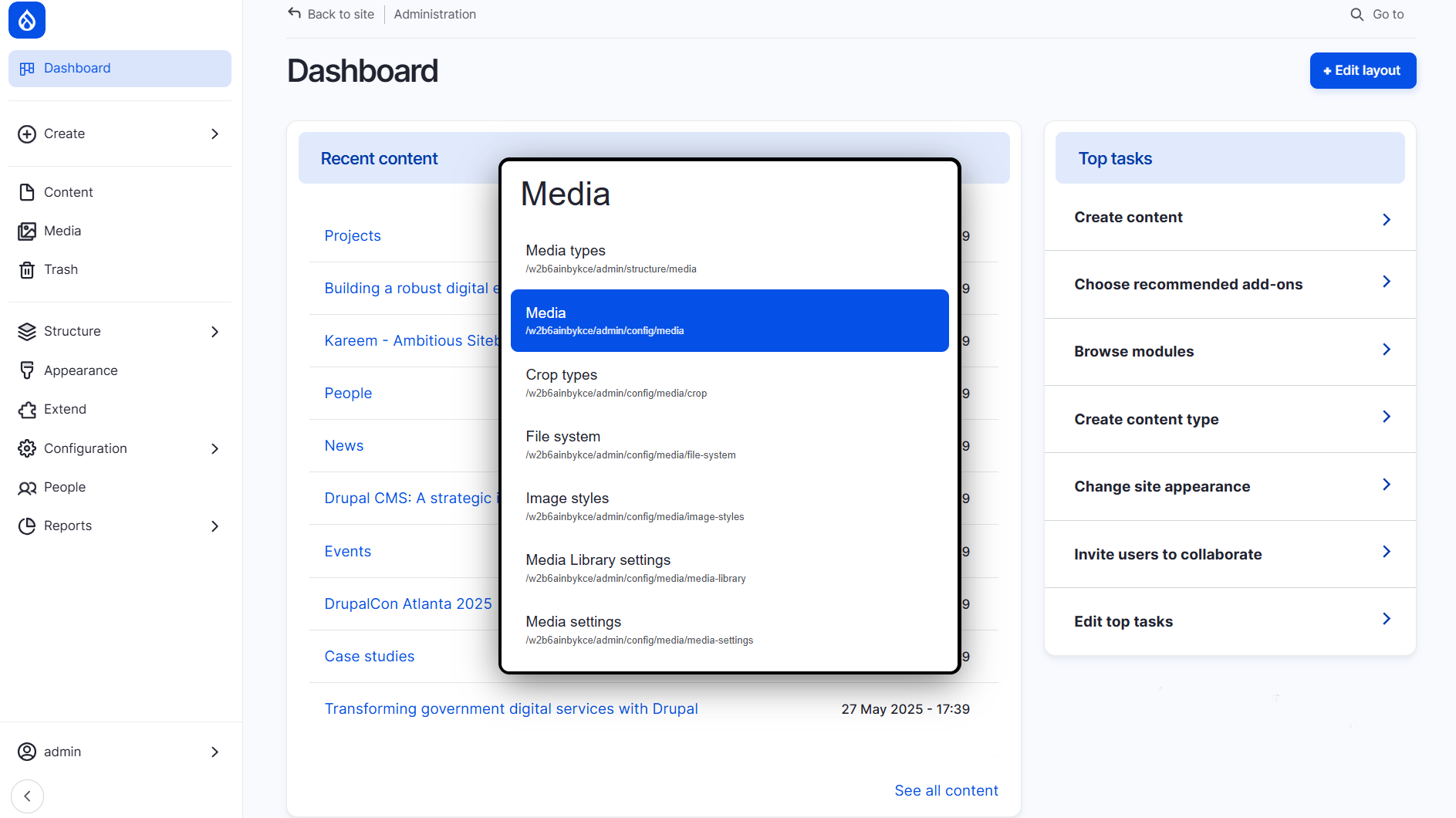Select highlighted Media config result
Image resolution: width=1456 pixels, height=818 pixels.
729,320
